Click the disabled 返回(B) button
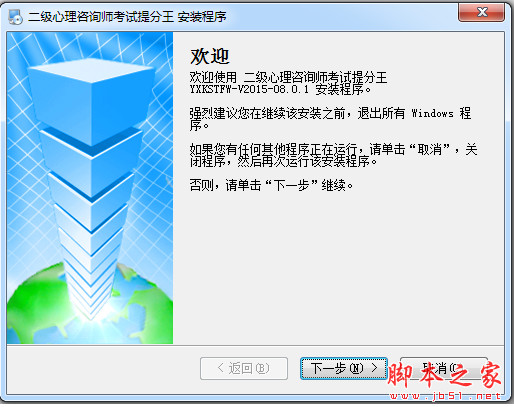 (x=244, y=368)
